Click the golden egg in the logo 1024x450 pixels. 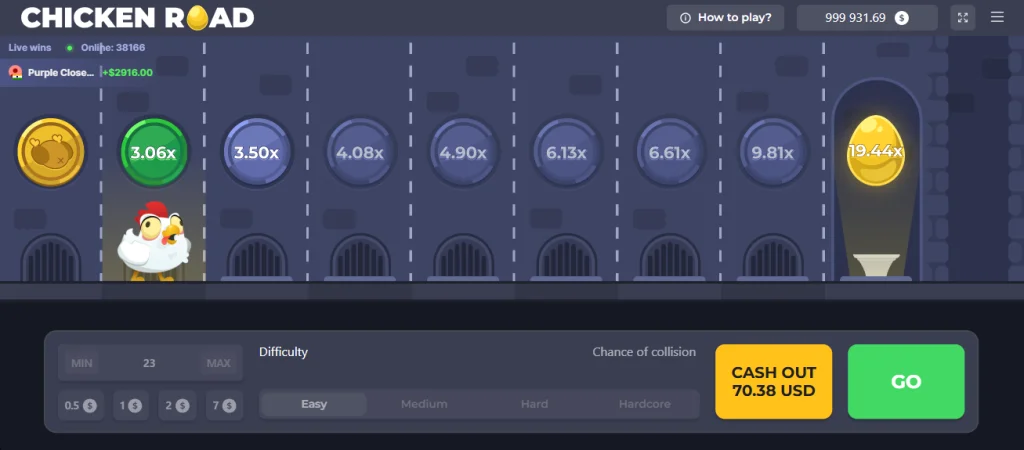point(197,19)
